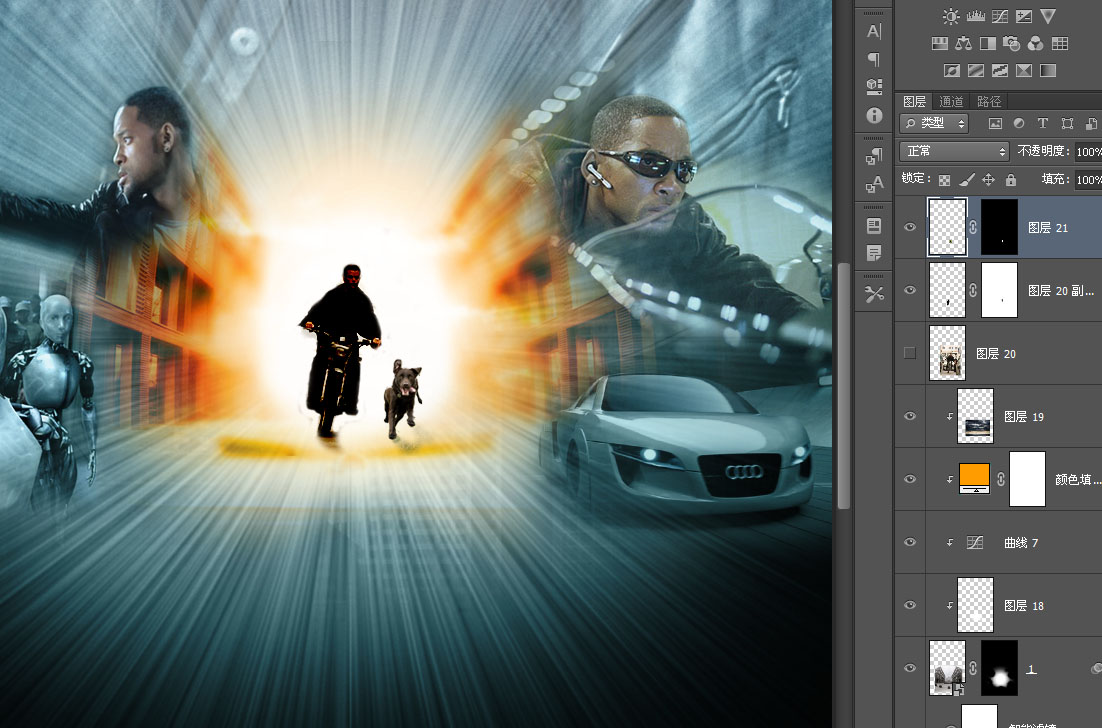Lock layer position

988,180
